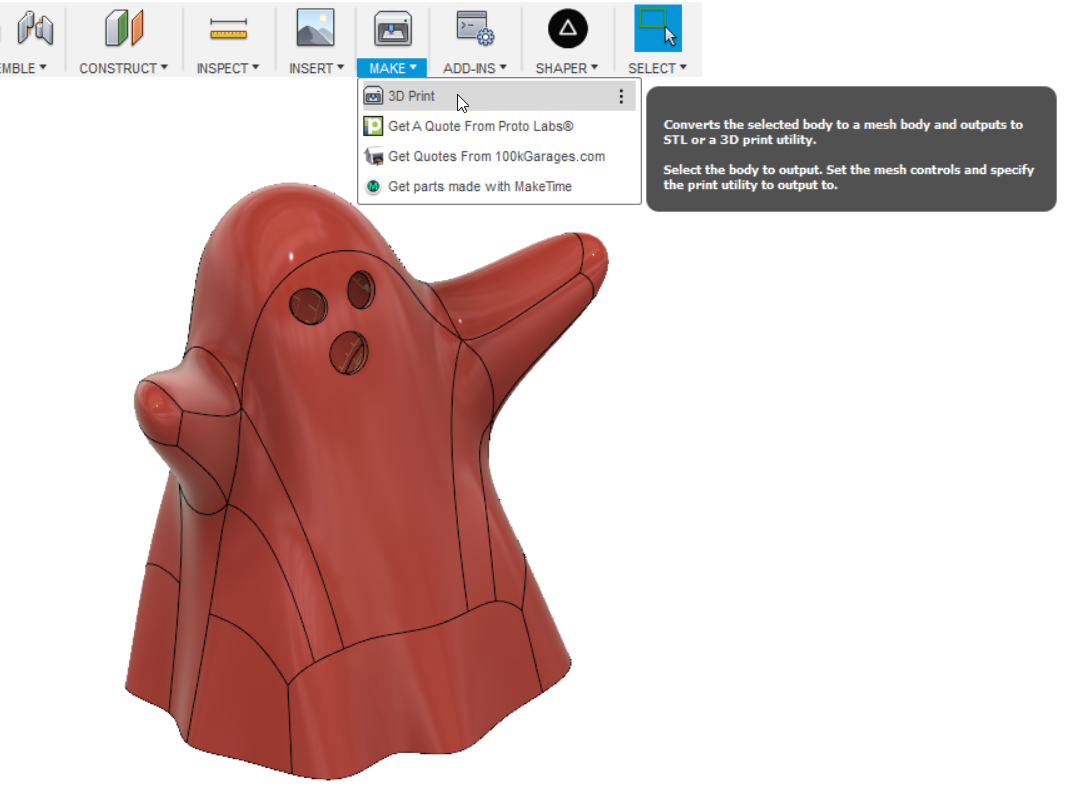1080x810 pixels.
Task: Choose 3D Print from Make menu
Action: [x=499, y=96]
